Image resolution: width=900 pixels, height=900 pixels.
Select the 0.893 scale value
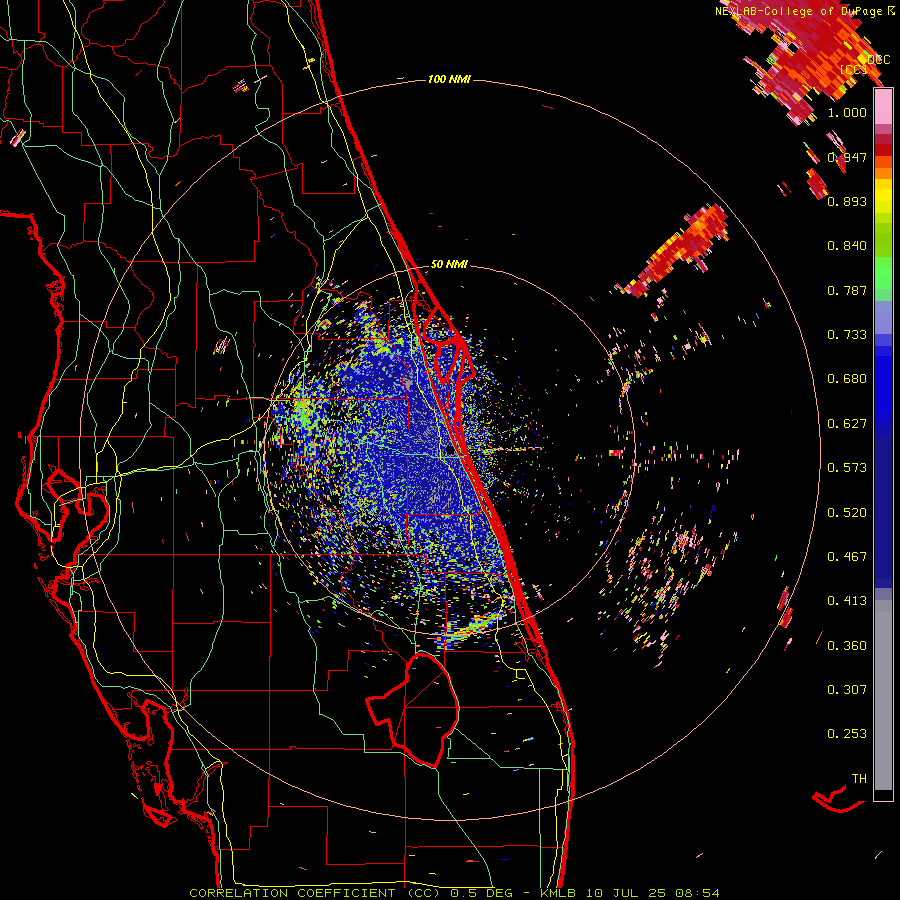coord(847,201)
